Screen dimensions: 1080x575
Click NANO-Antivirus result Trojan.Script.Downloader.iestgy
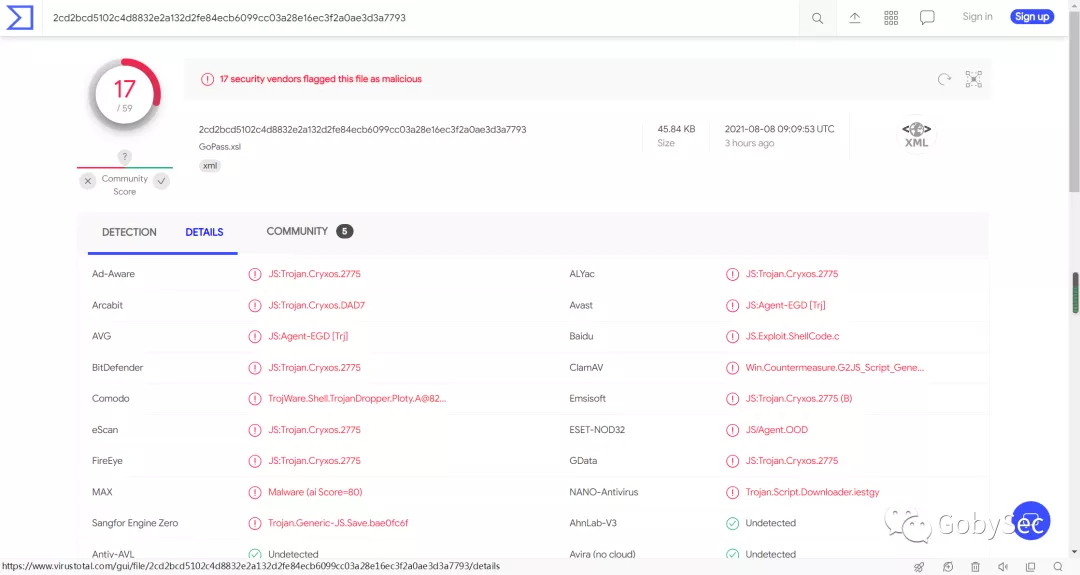pyautogui.click(x=812, y=492)
